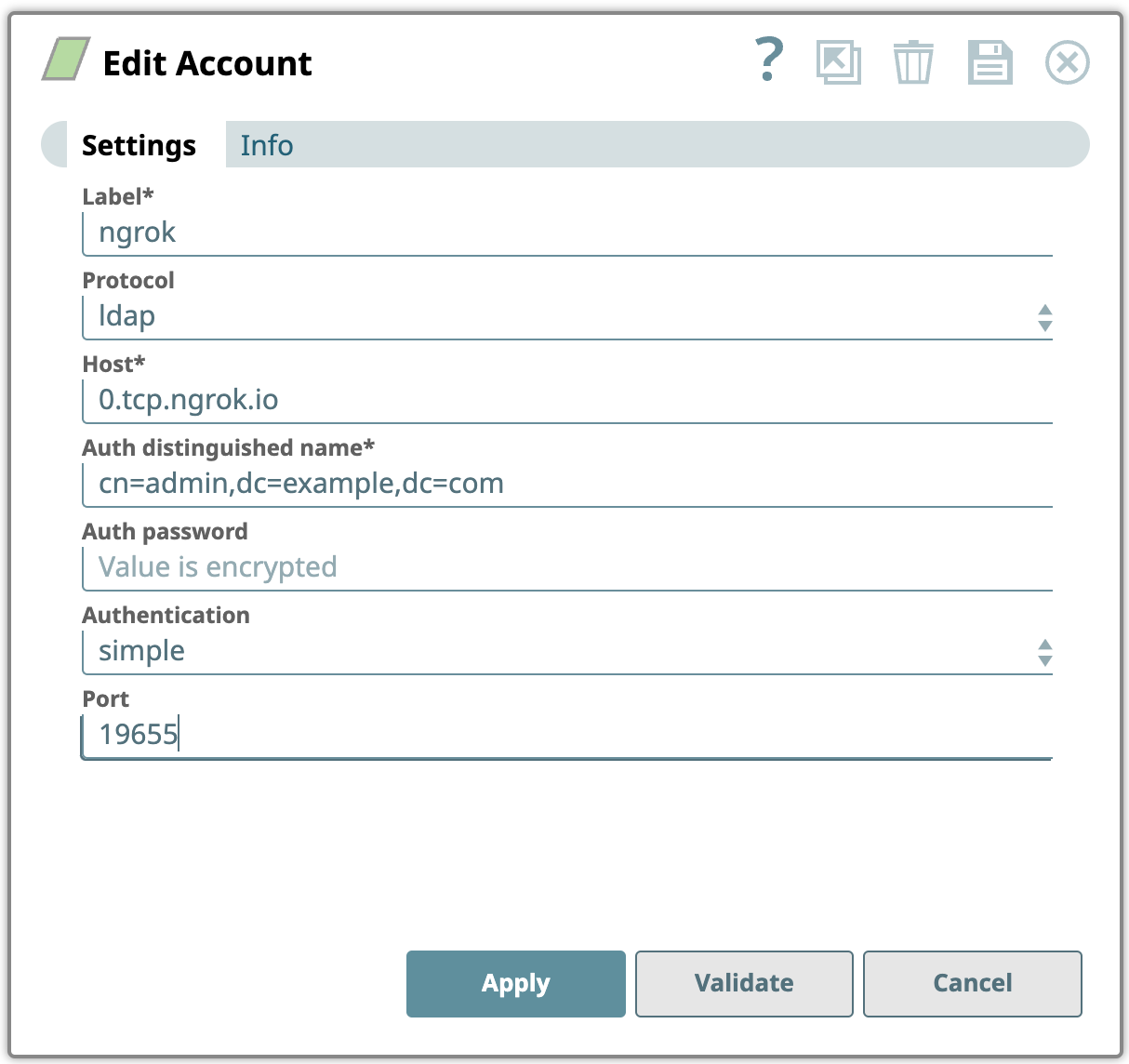
Task: Focus the Label field containing ngrok
Action: point(567,233)
